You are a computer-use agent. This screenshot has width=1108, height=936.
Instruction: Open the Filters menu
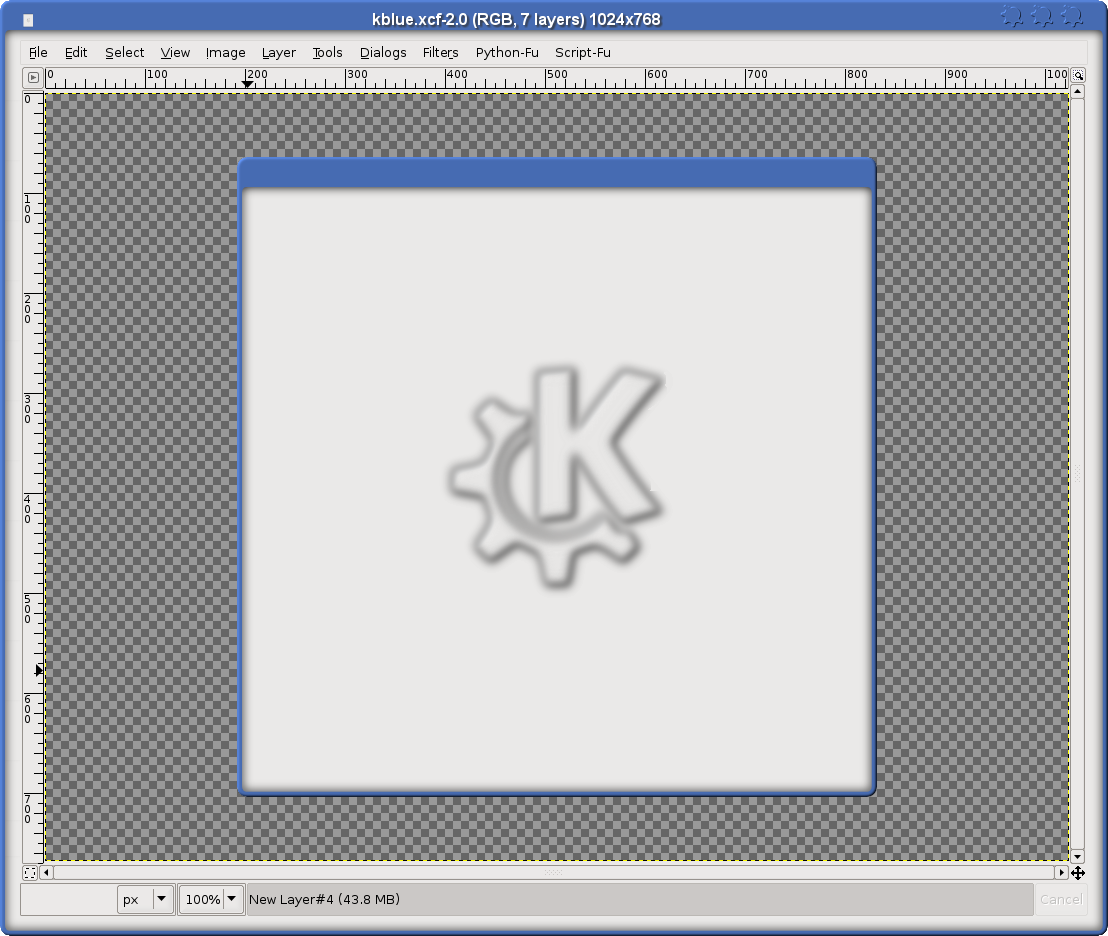tap(440, 52)
